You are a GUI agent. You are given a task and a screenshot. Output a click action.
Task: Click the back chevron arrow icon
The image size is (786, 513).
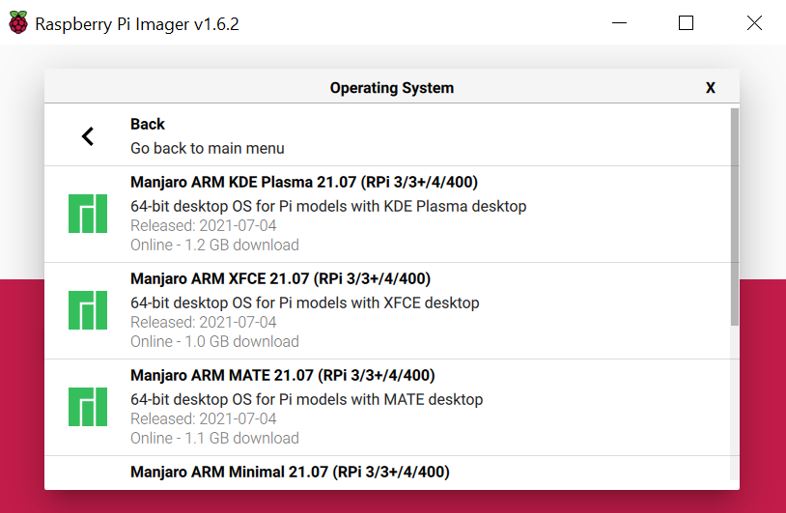click(88, 136)
